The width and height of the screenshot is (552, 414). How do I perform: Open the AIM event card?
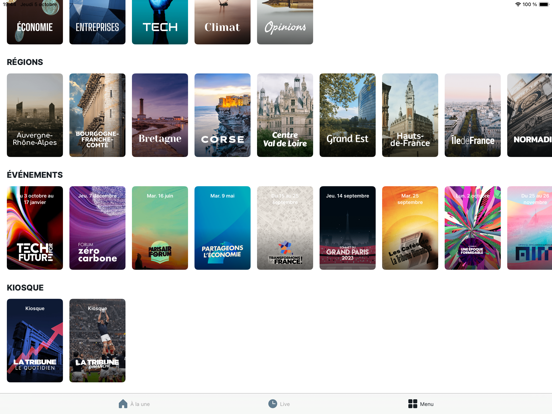point(529,228)
